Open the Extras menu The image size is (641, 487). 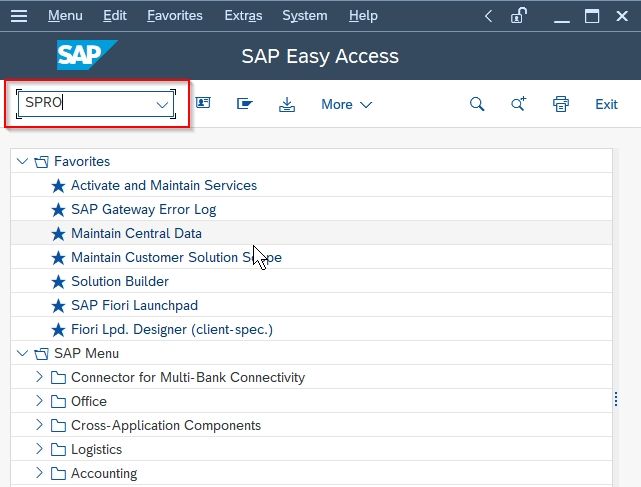tap(243, 16)
